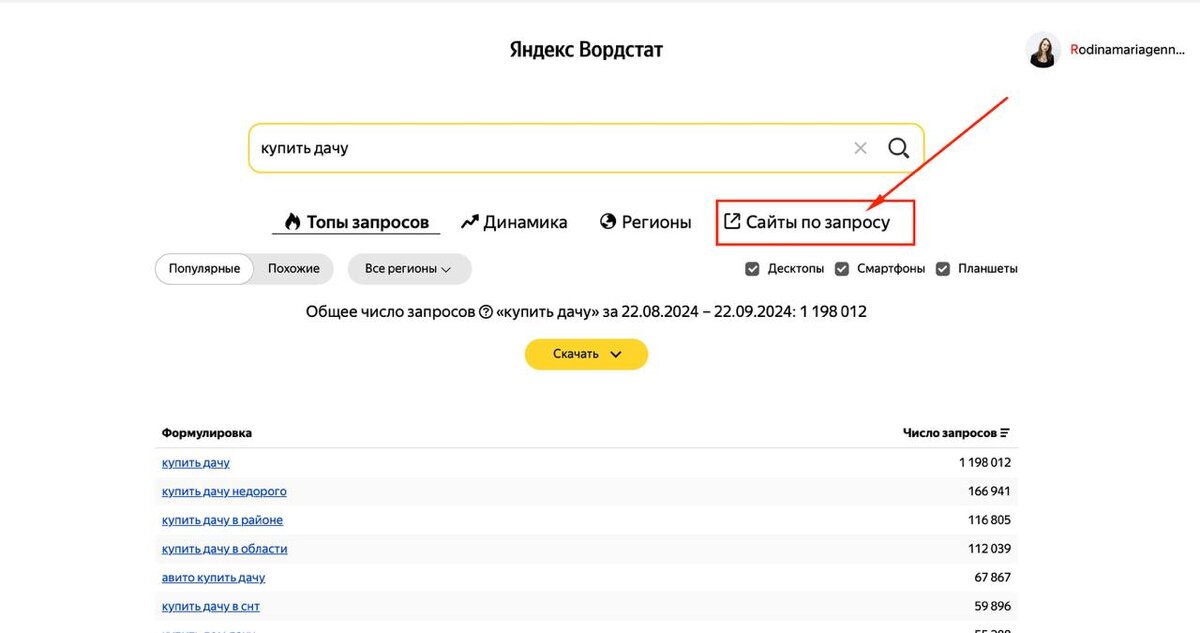1200x633 pixels.
Task: Click the sort icon next to Число запросов
Action: [x=1005, y=433]
